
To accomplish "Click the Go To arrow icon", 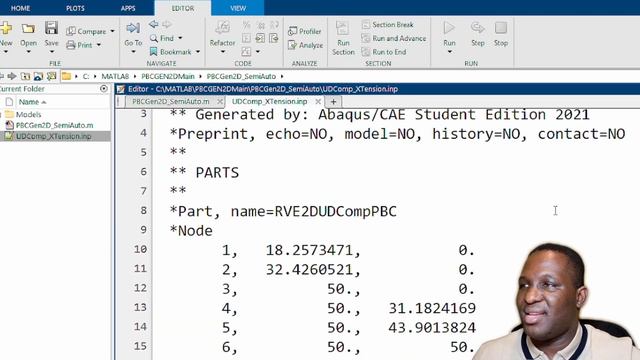I will click(x=133, y=28).
